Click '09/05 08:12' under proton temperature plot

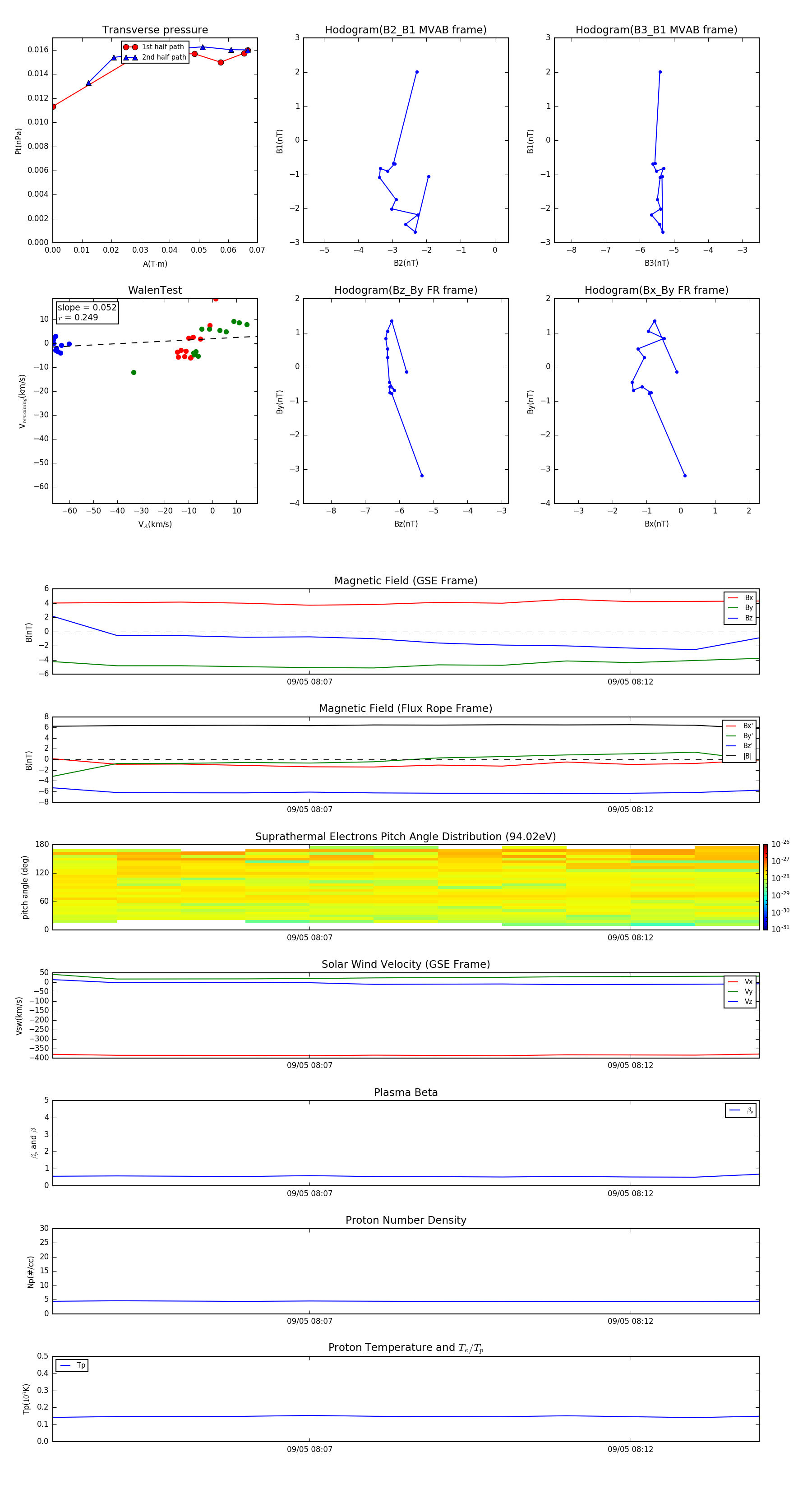(x=631, y=1449)
